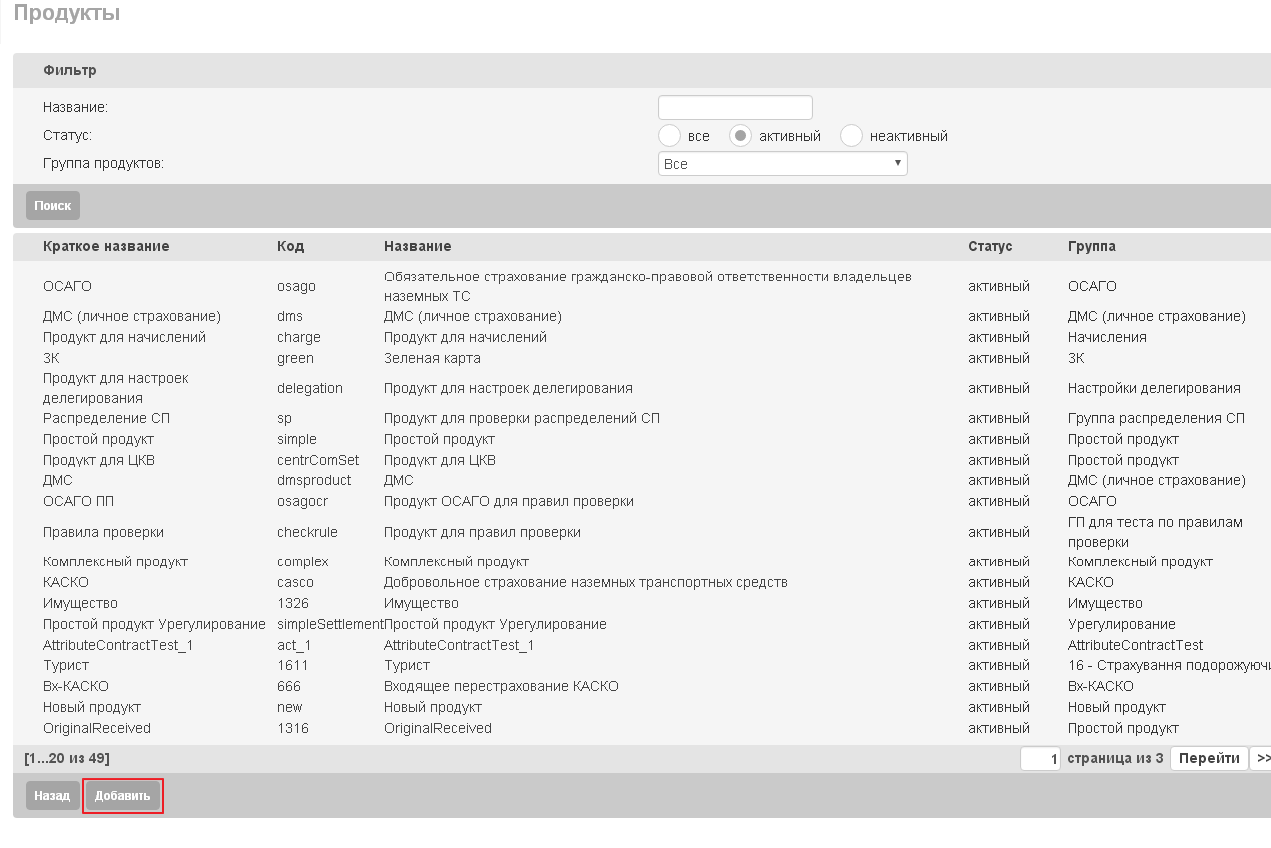Select the 'активный' status radio button

(740, 135)
